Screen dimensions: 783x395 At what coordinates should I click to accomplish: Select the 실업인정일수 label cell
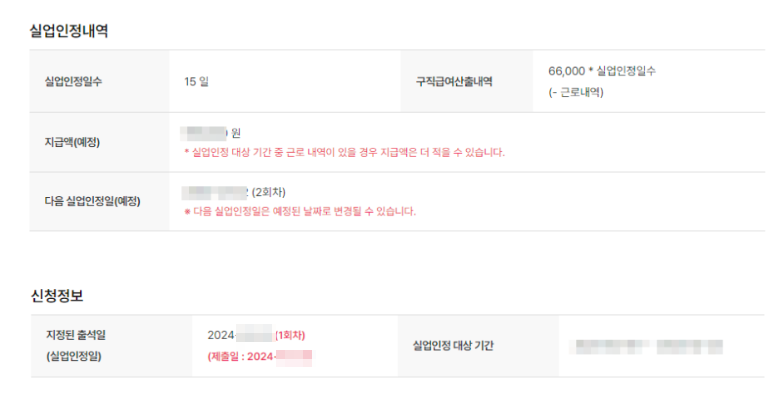[99, 81]
